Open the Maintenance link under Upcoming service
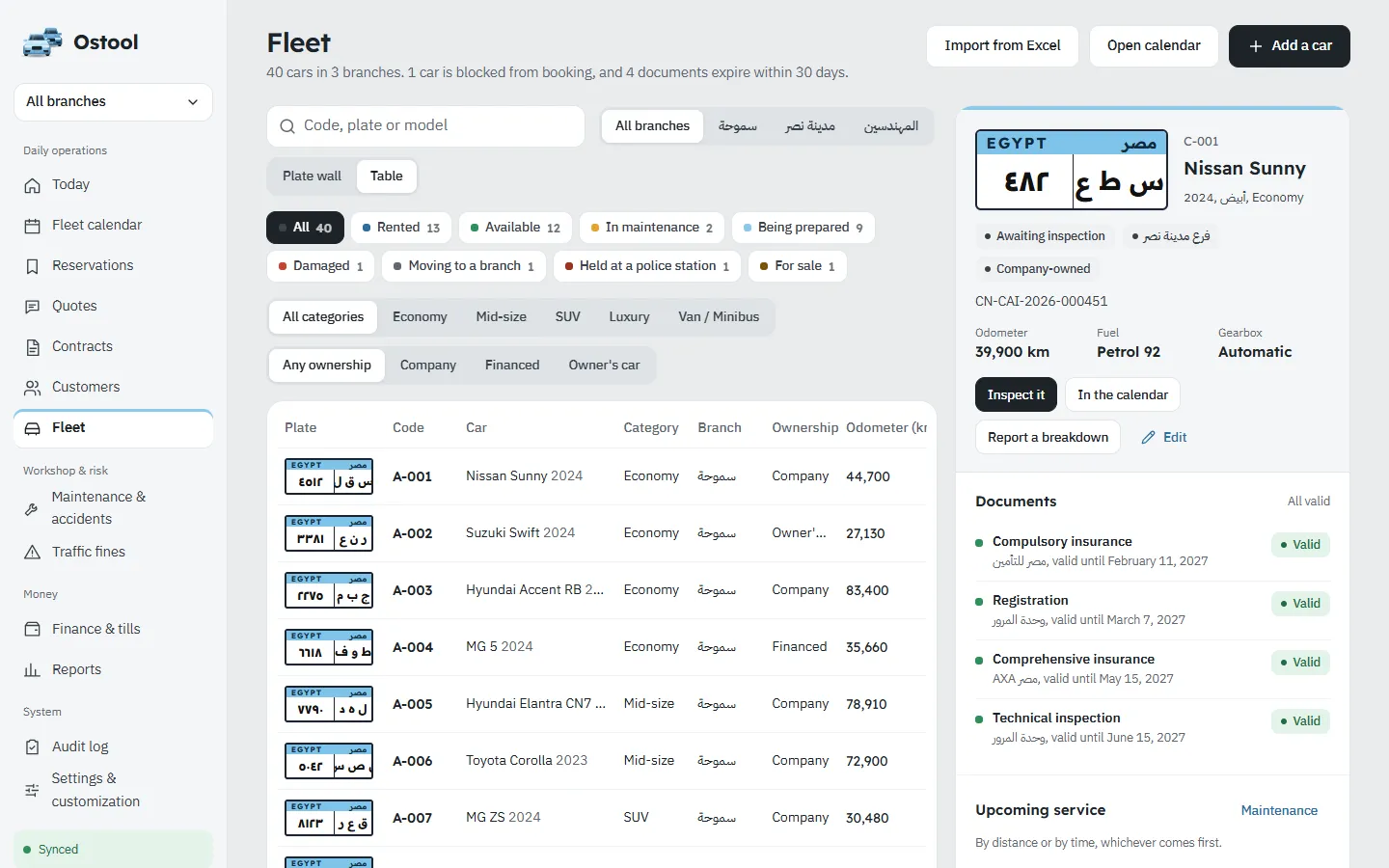1389x868 pixels. 1279,811
